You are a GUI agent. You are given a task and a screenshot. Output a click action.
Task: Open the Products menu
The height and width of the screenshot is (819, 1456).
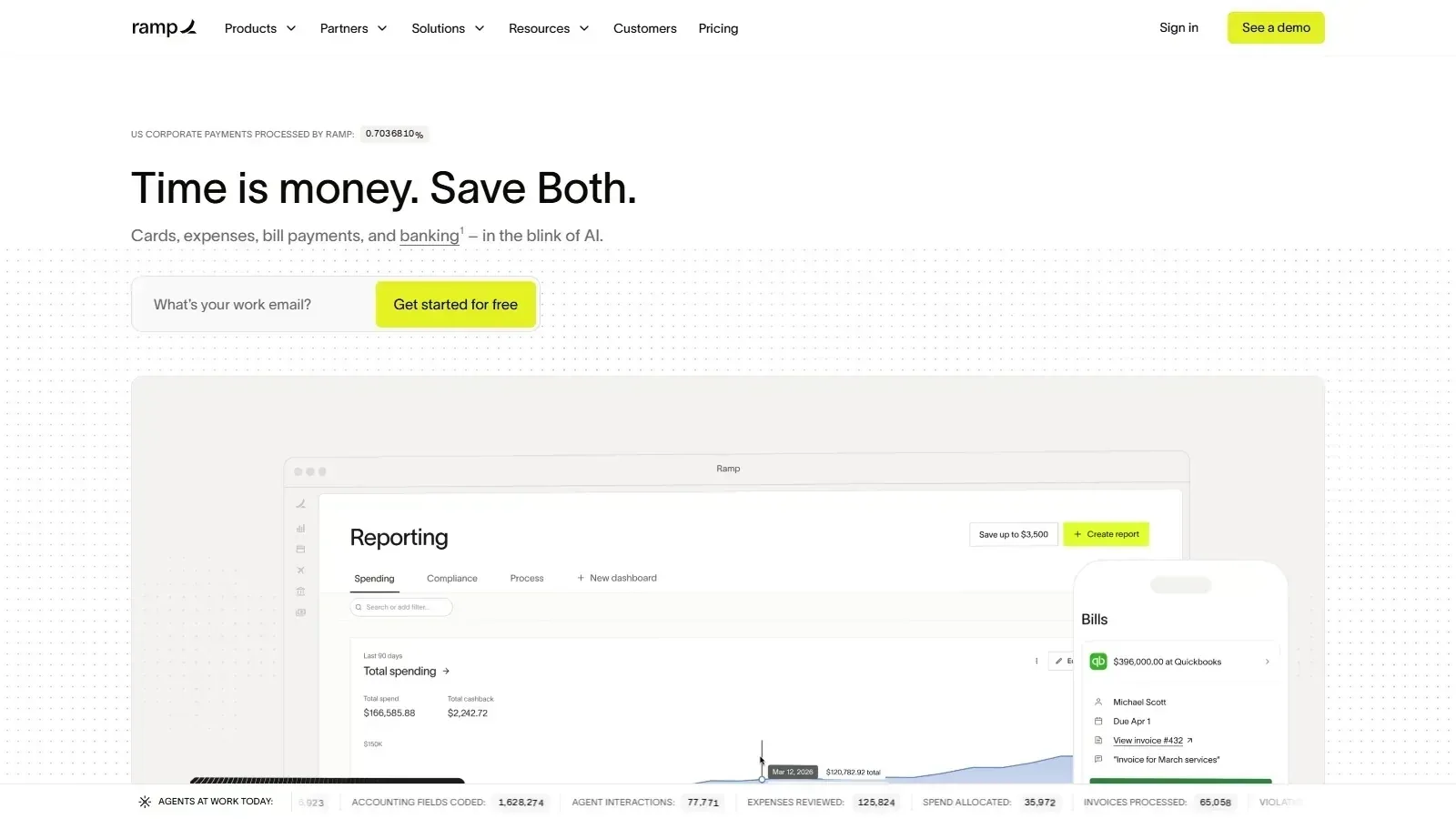(260, 28)
